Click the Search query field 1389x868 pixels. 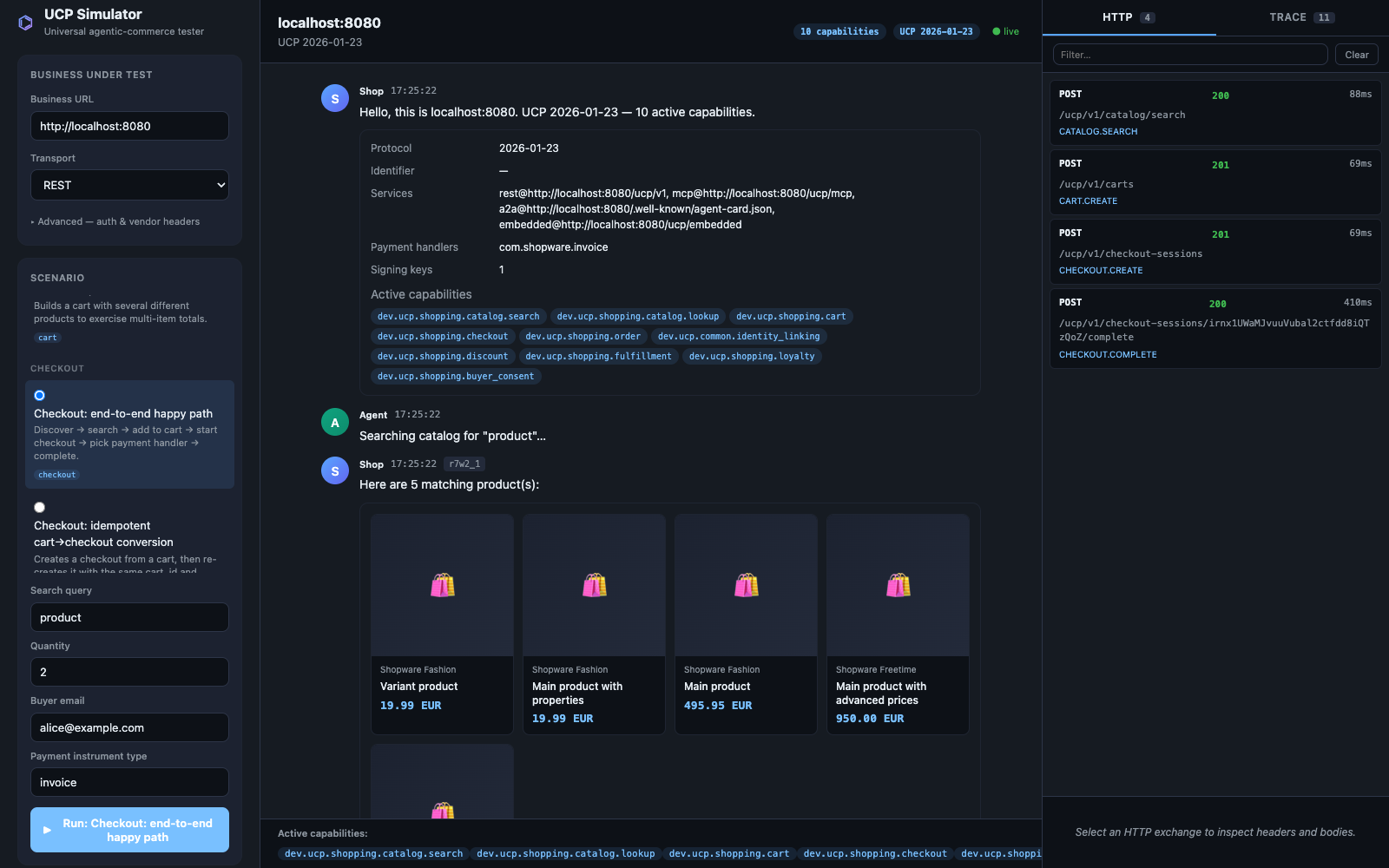pyautogui.click(x=129, y=617)
